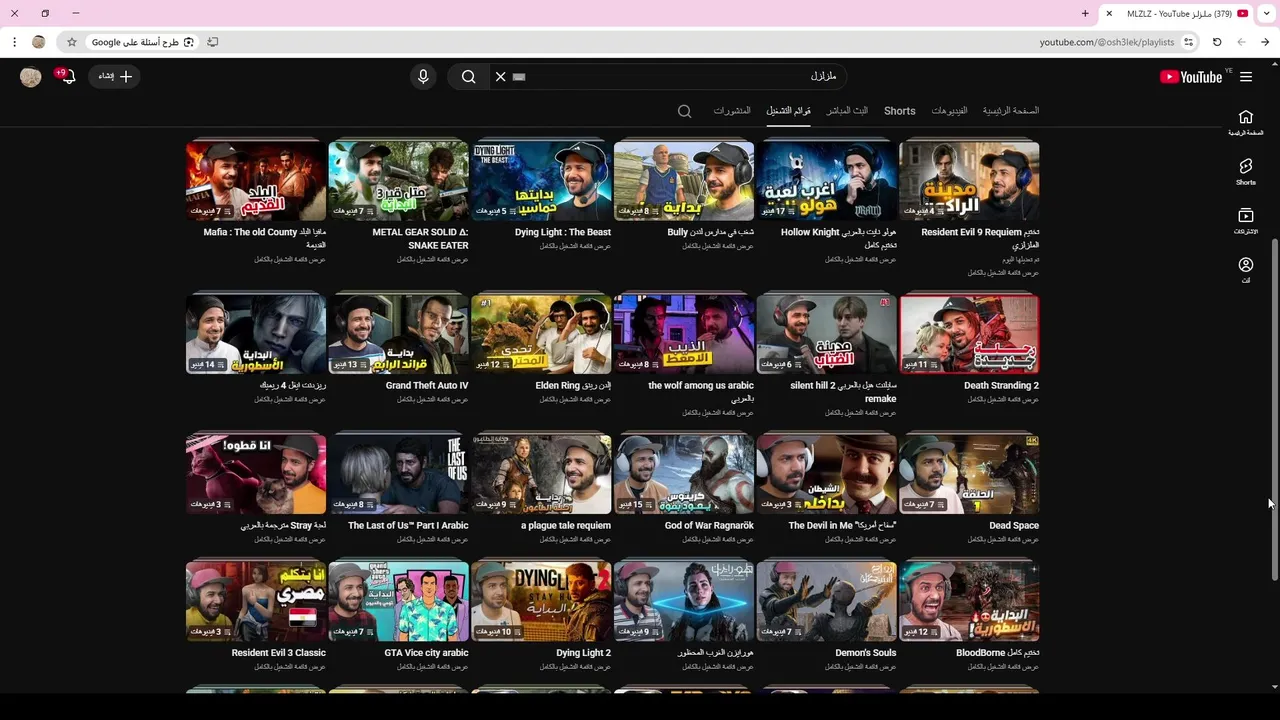Open the notifications bell
1280x720 pixels.
[x=67, y=76]
